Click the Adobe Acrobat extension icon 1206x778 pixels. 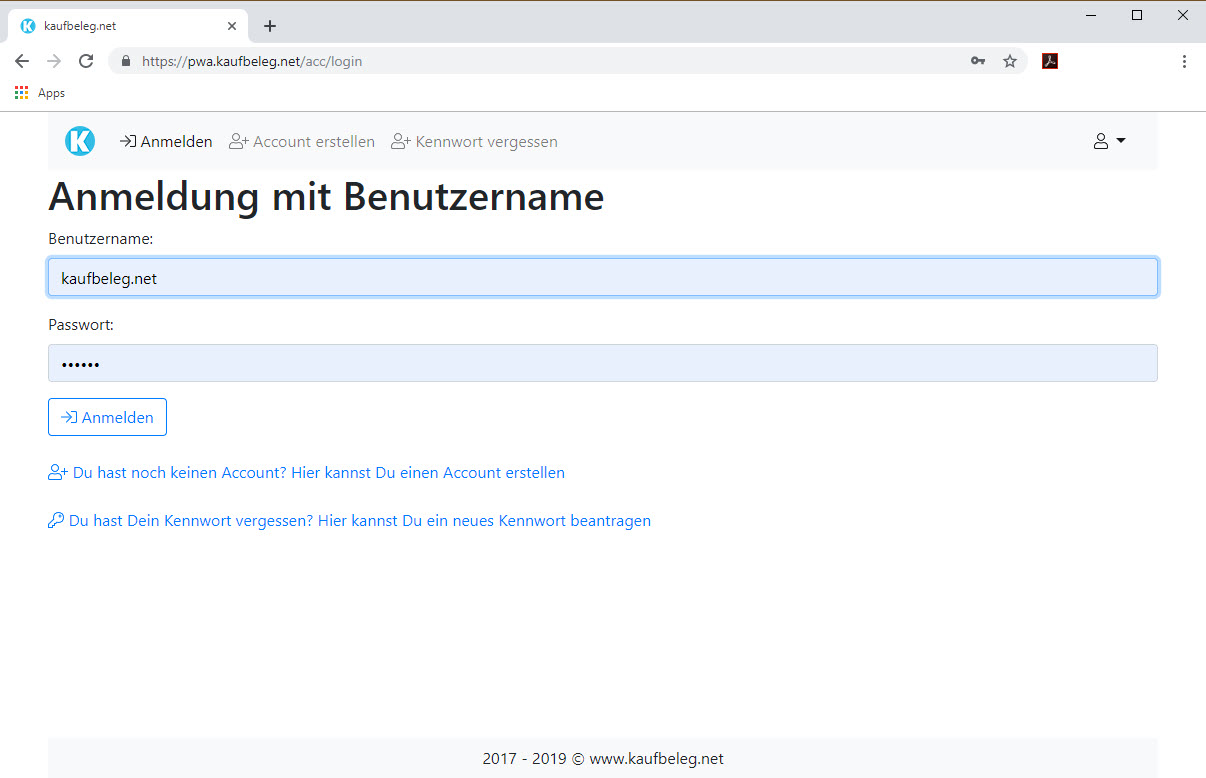tap(1050, 61)
